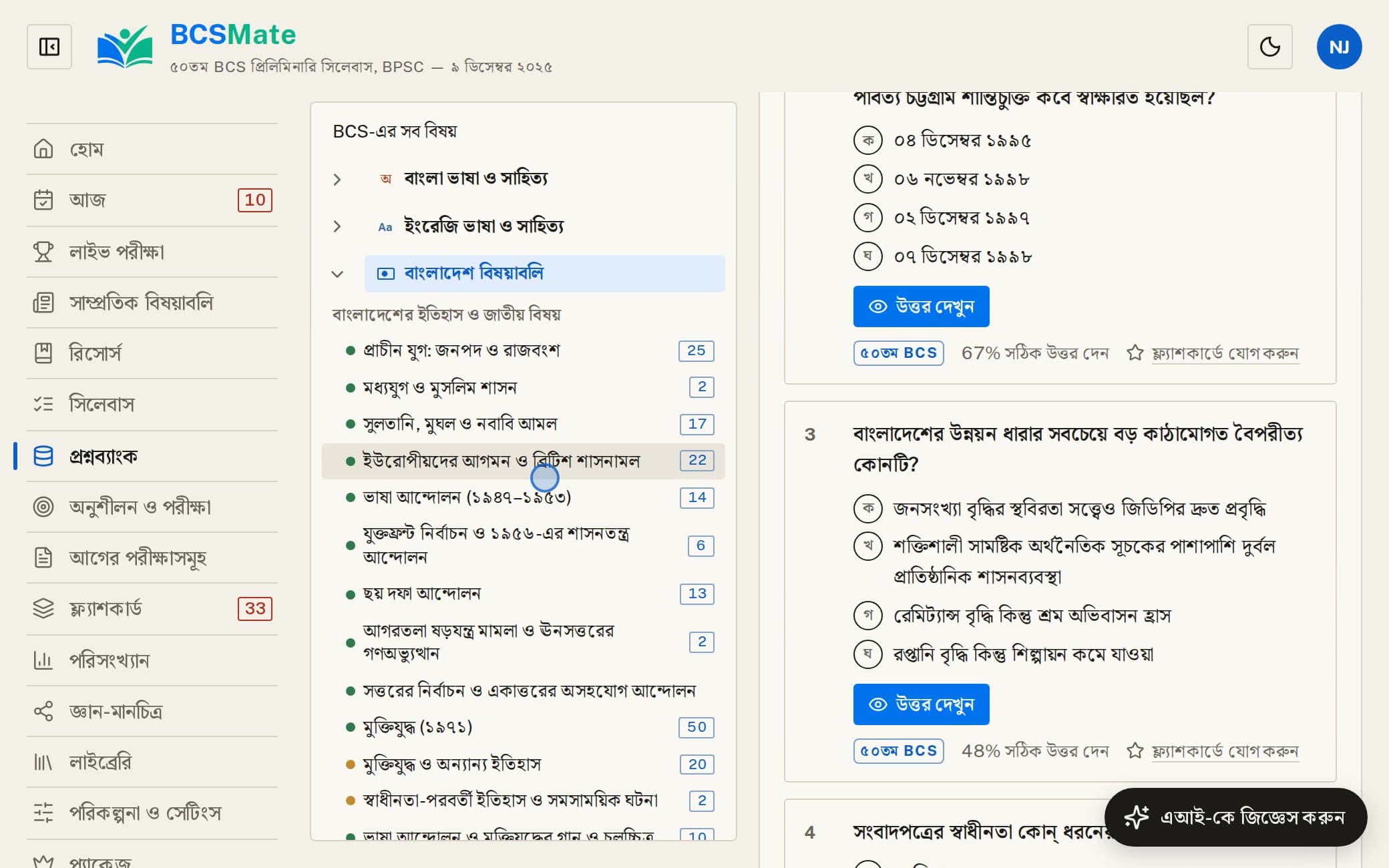Select মুক্তিযুদ্ধ (১৯৭১) topic
The image size is (1389, 868).
click(524, 727)
